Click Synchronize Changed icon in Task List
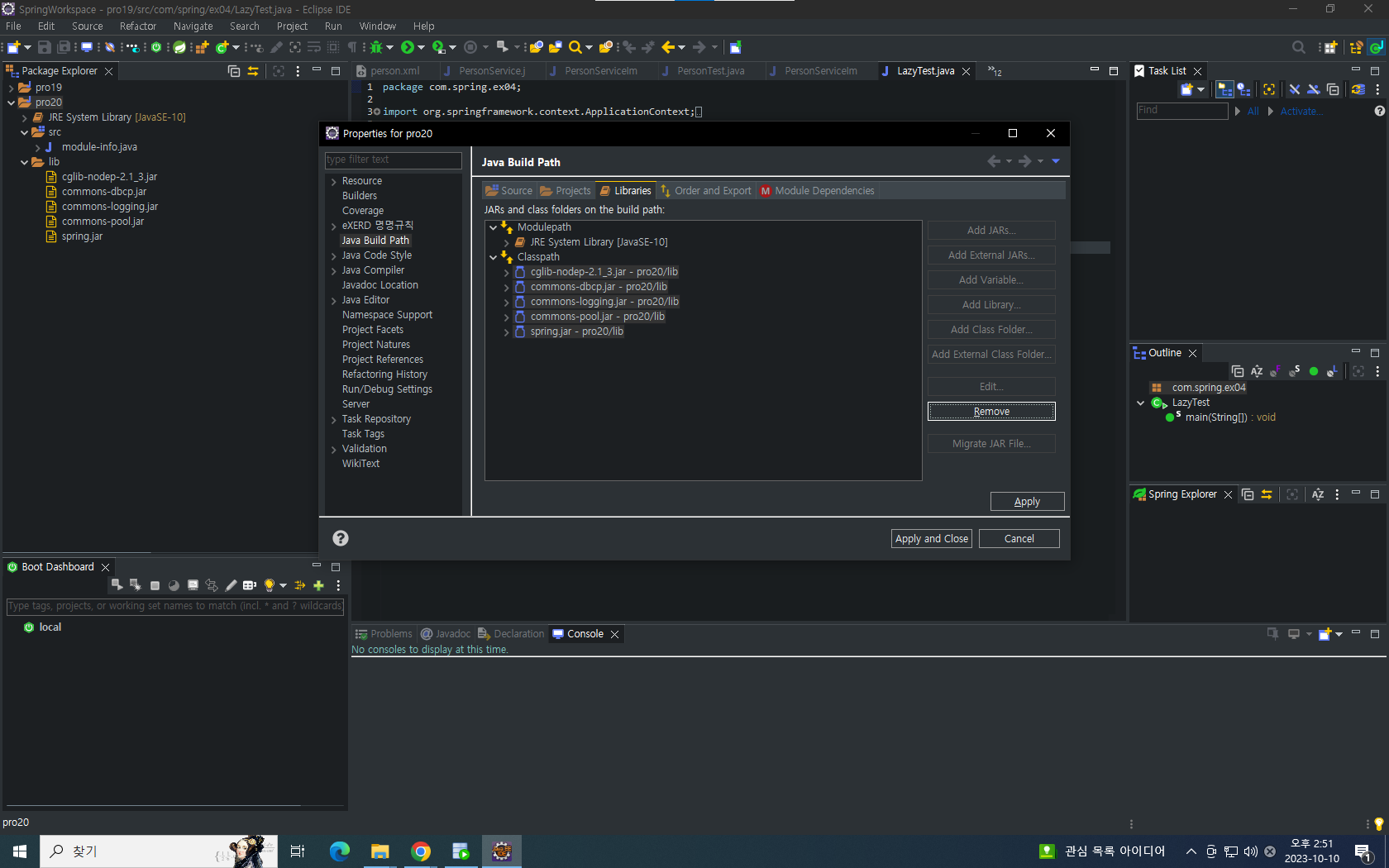The width and height of the screenshot is (1389, 868). click(x=1358, y=89)
